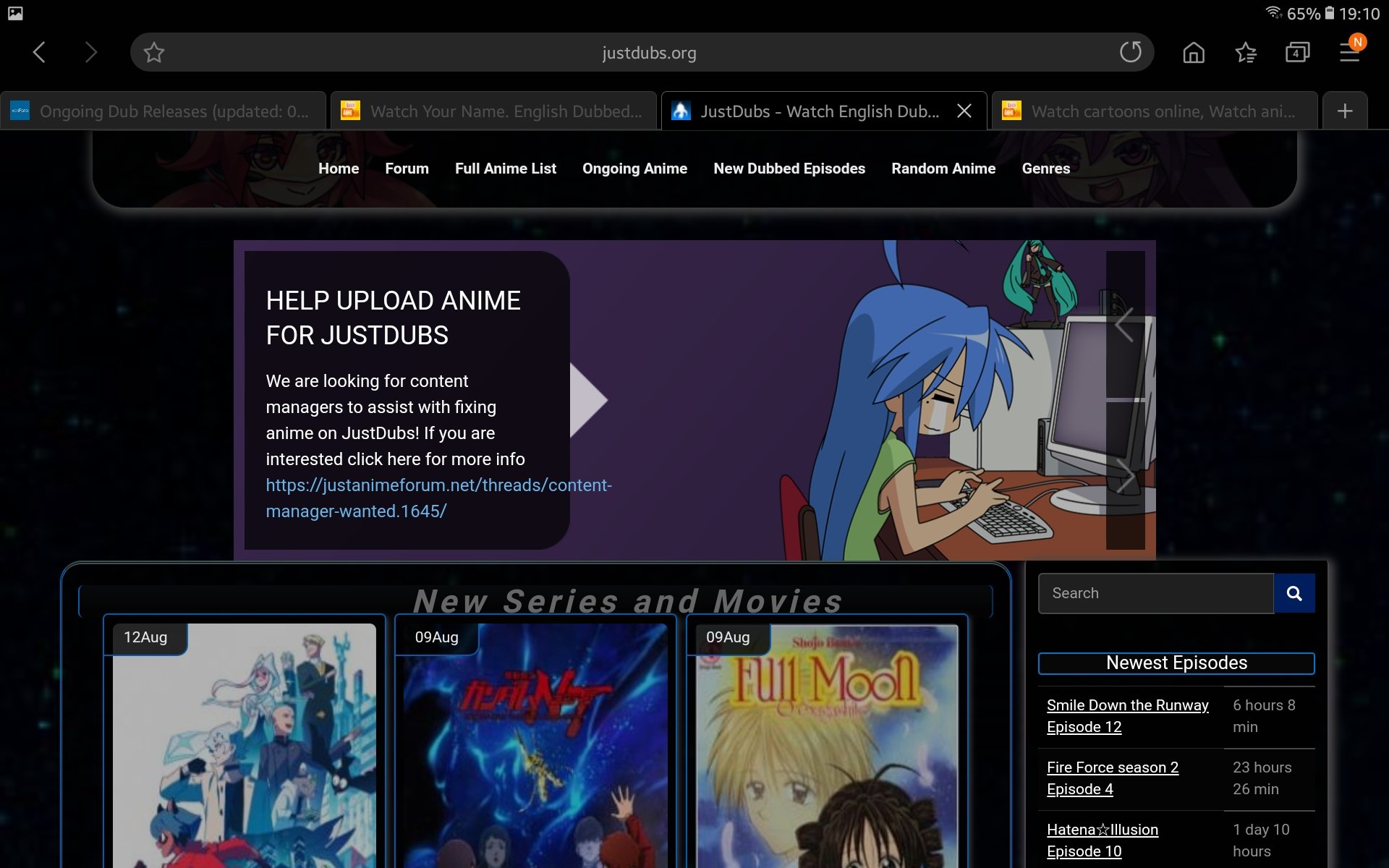The height and width of the screenshot is (868, 1389).
Task: Open the 12Aug new series poster
Action: 245,745
